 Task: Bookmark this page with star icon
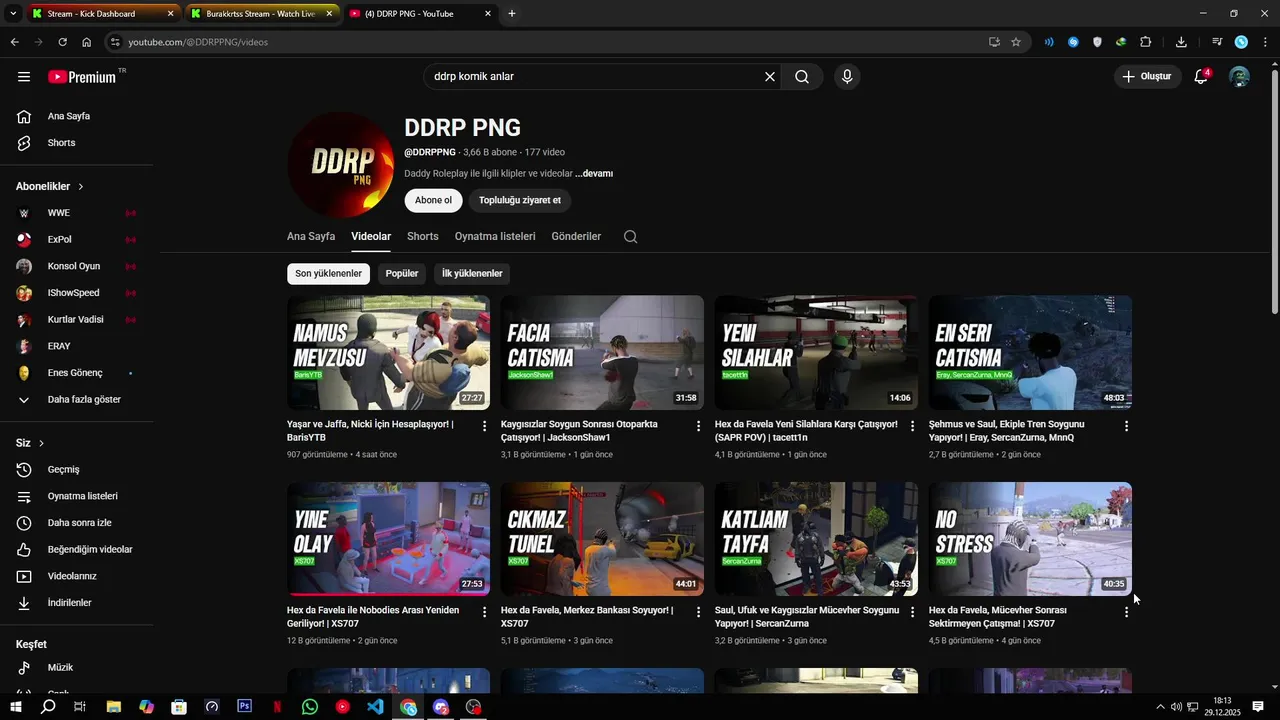1016,42
